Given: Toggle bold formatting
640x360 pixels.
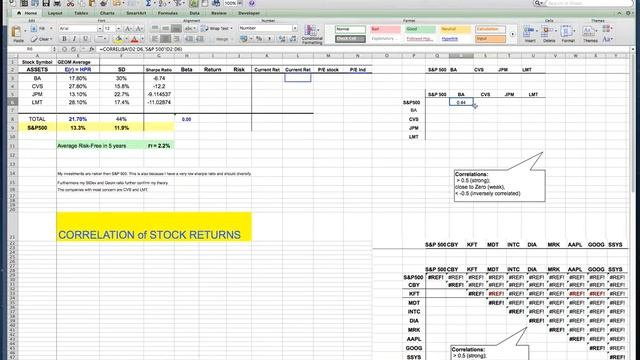Looking at the screenshot, I should tap(64, 39).
